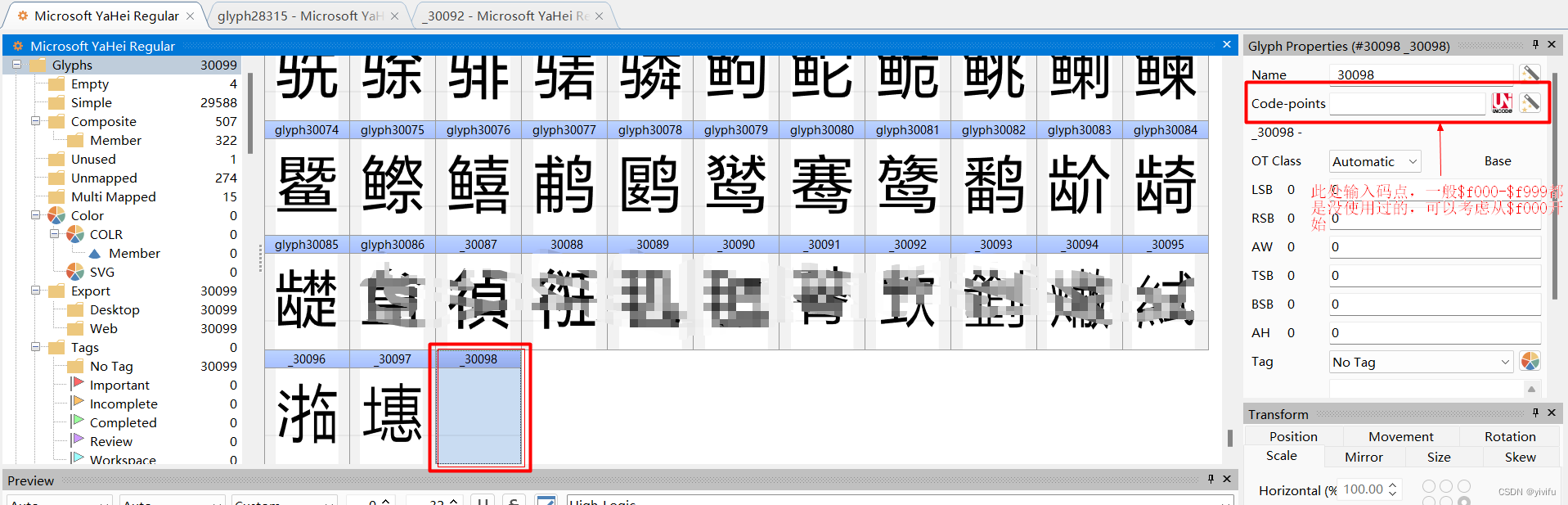Select the top-left transform origin radio button
Screen dimensions: 1568x505
pos(1429,486)
